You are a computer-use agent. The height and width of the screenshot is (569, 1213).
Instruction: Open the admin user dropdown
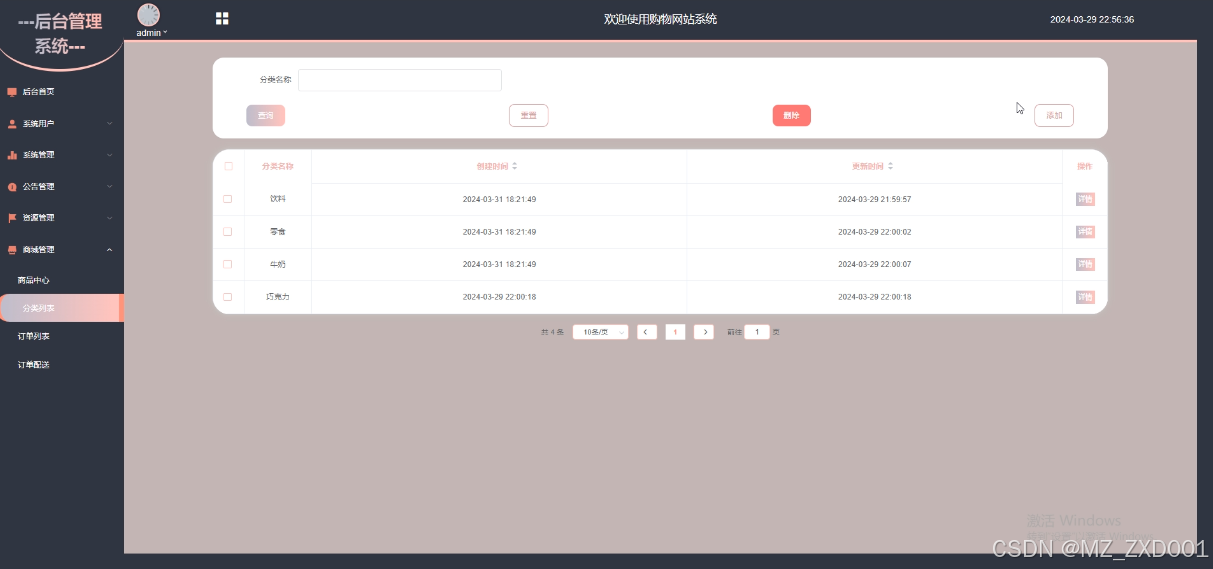[151, 33]
